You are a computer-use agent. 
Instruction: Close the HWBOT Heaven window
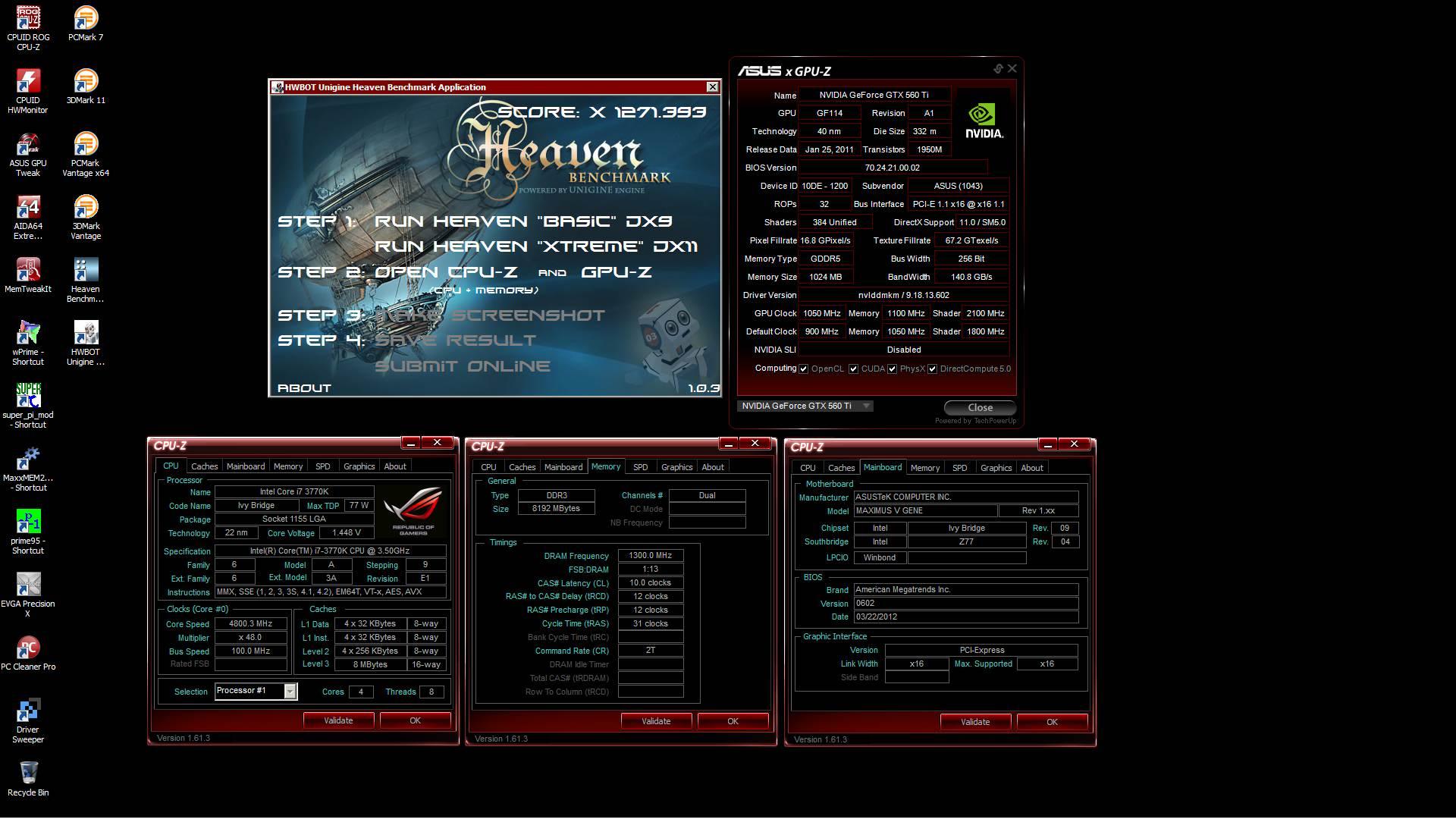(712, 87)
